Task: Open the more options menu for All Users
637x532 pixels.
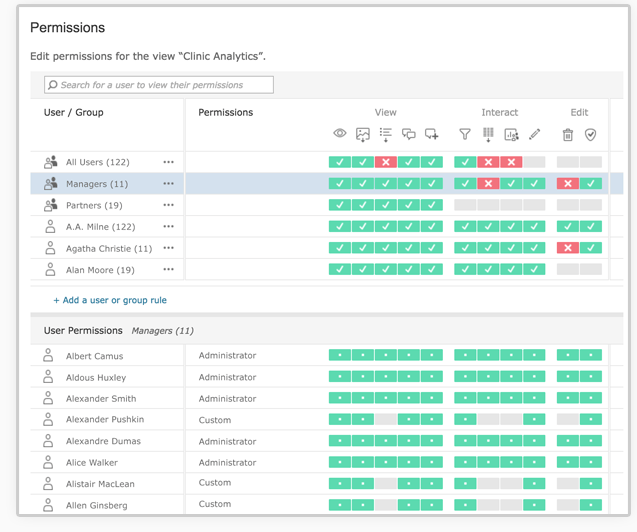Action: (168, 162)
